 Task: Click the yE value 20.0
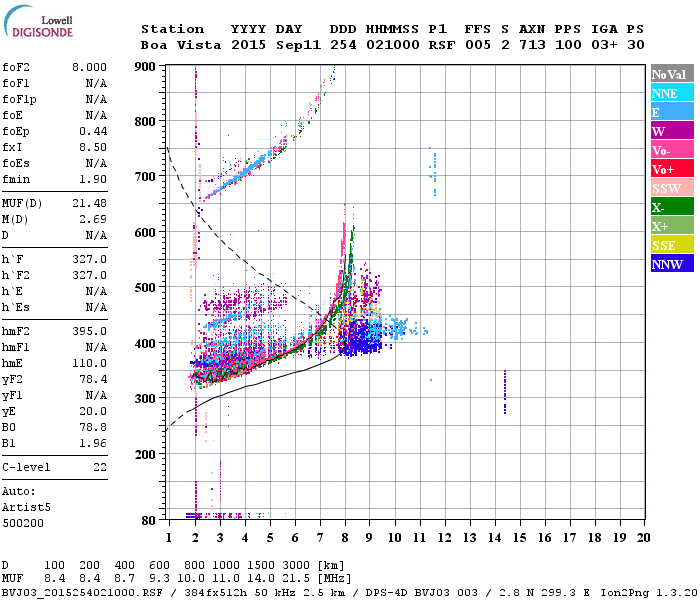click(93, 412)
